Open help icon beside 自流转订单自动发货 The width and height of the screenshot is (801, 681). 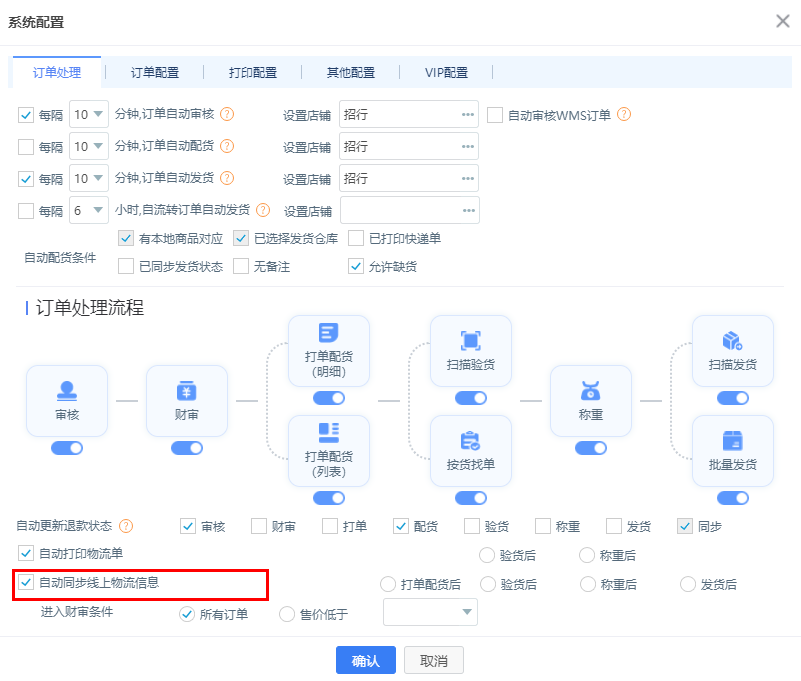click(x=263, y=210)
